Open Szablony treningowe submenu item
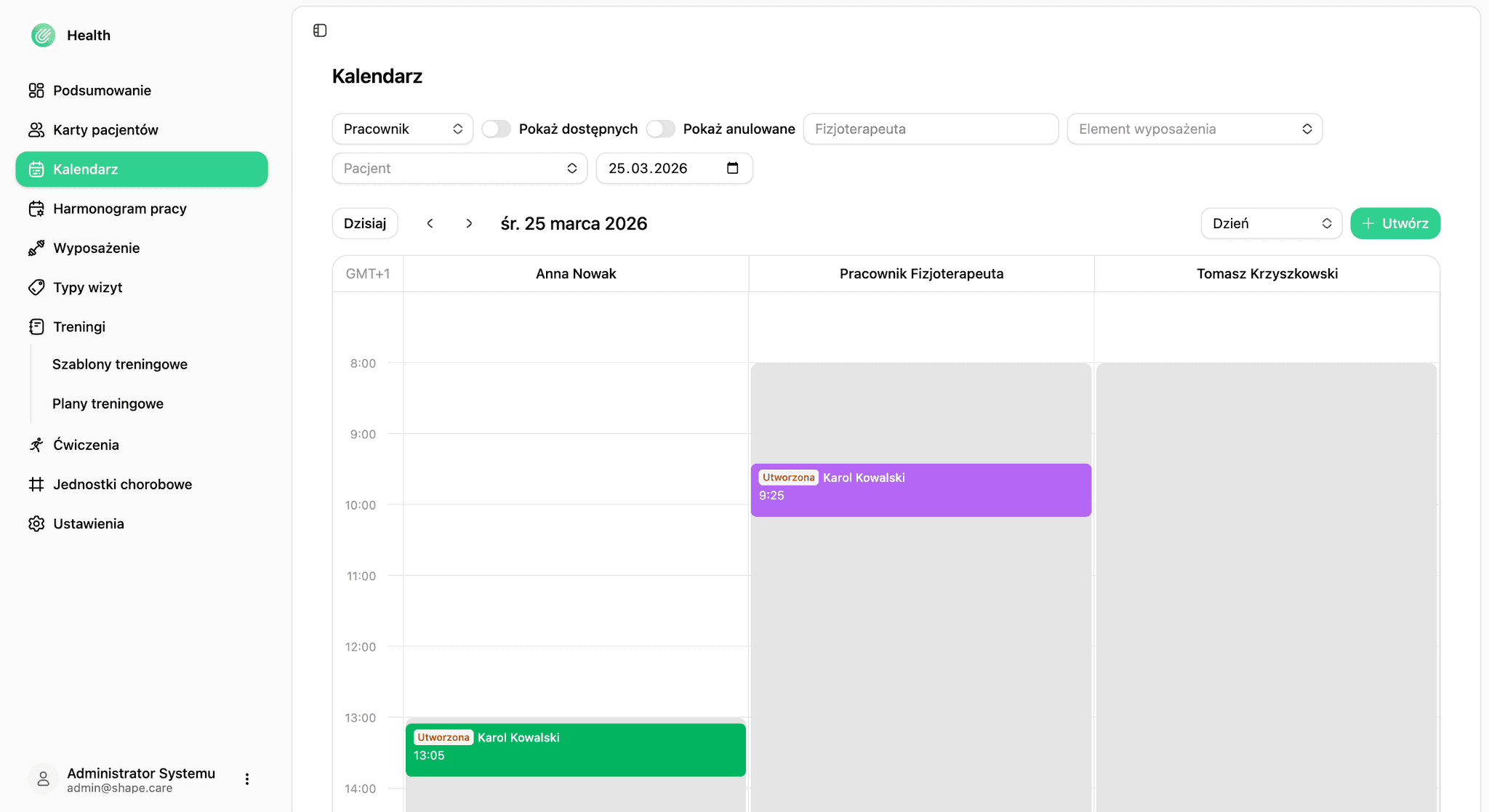 pos(120,364)
